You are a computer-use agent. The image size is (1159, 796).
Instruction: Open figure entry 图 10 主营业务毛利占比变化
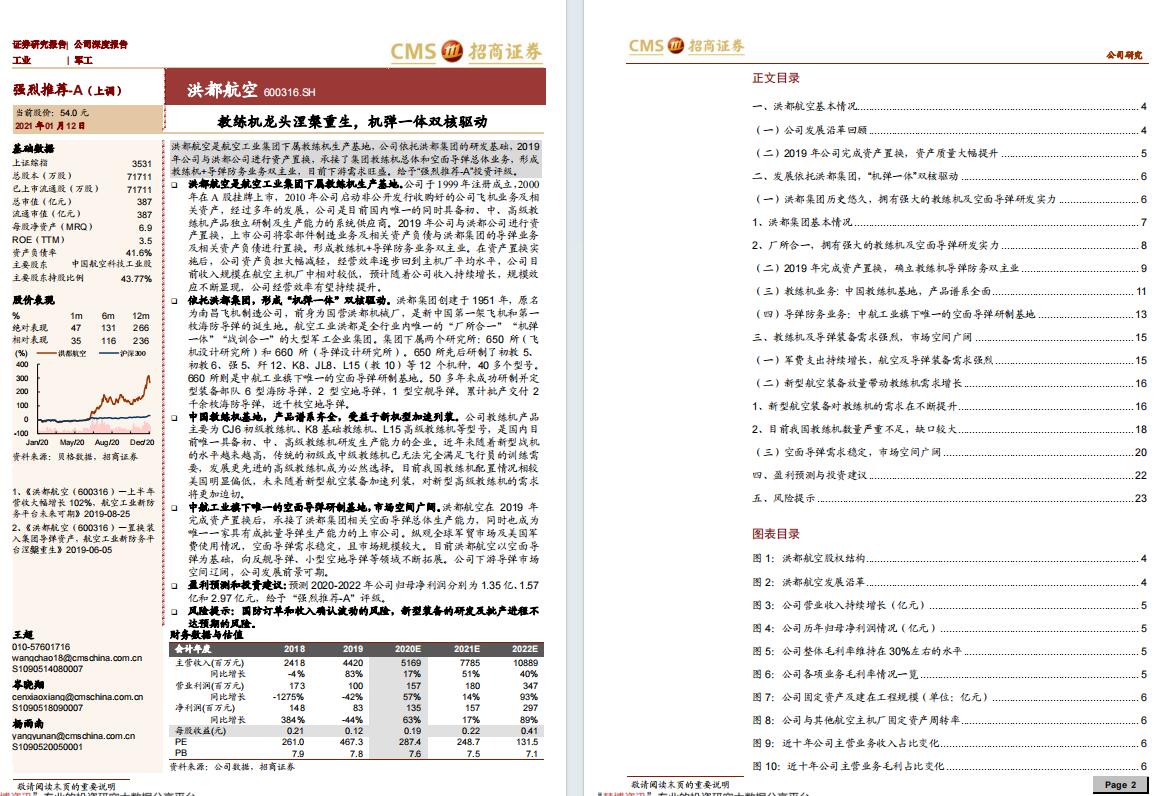pos(949,766)
